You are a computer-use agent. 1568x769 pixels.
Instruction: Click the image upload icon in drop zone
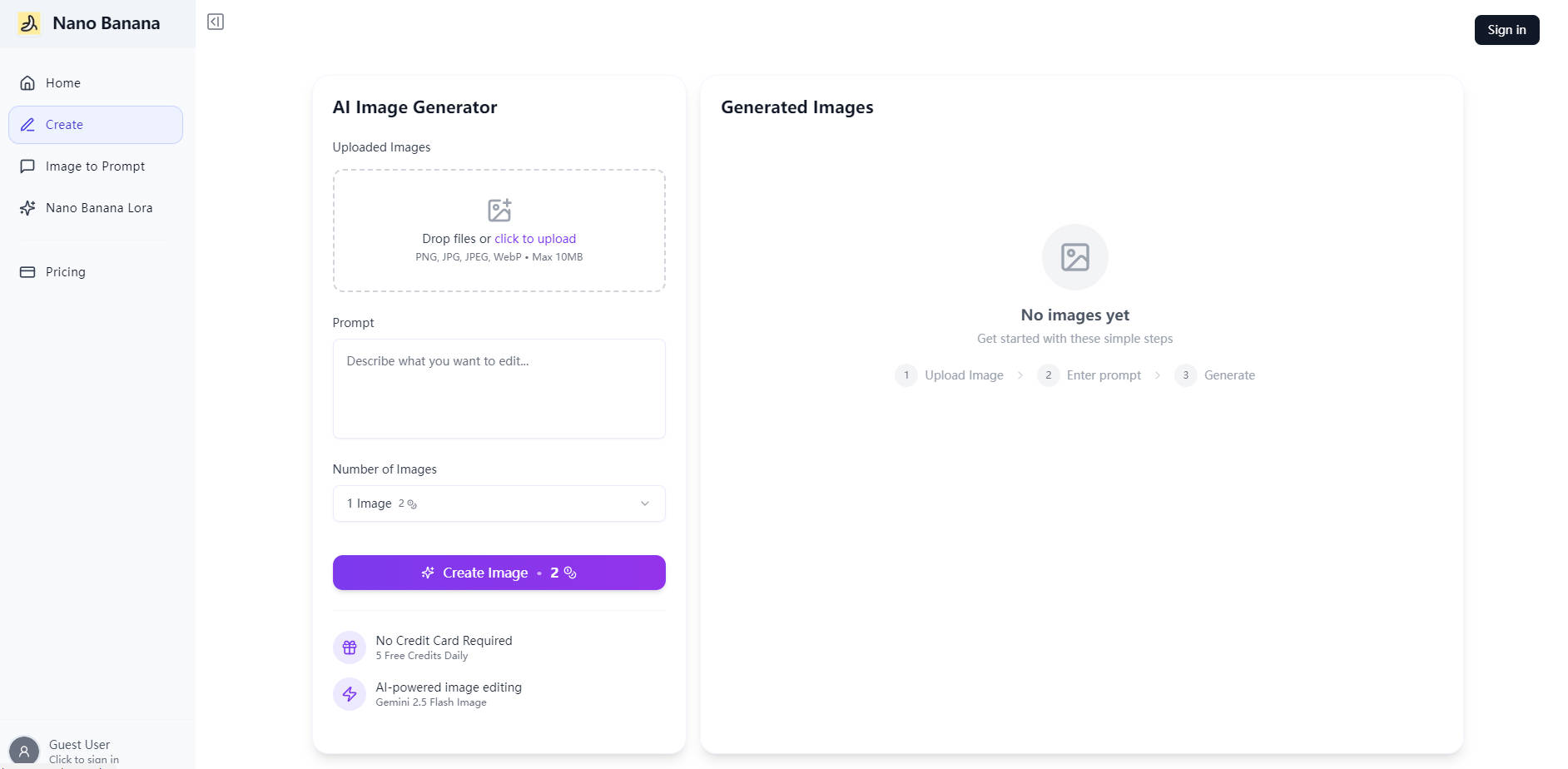tap(499, 210)
